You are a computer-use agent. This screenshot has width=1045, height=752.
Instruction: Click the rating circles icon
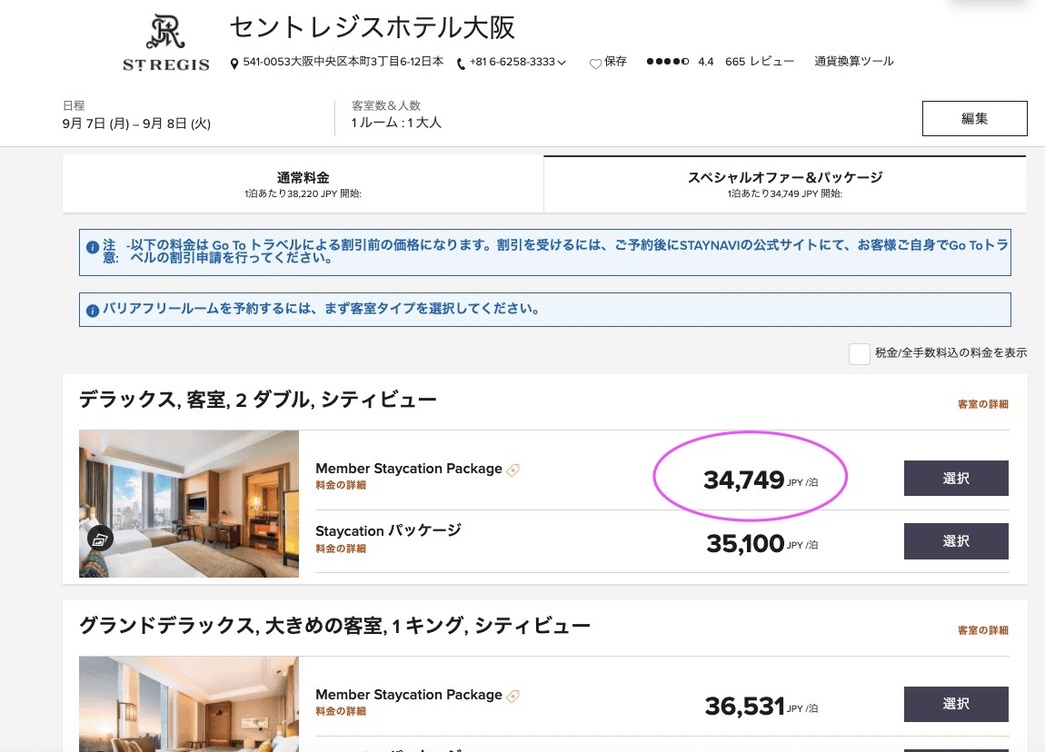click(x=667, y=62)
